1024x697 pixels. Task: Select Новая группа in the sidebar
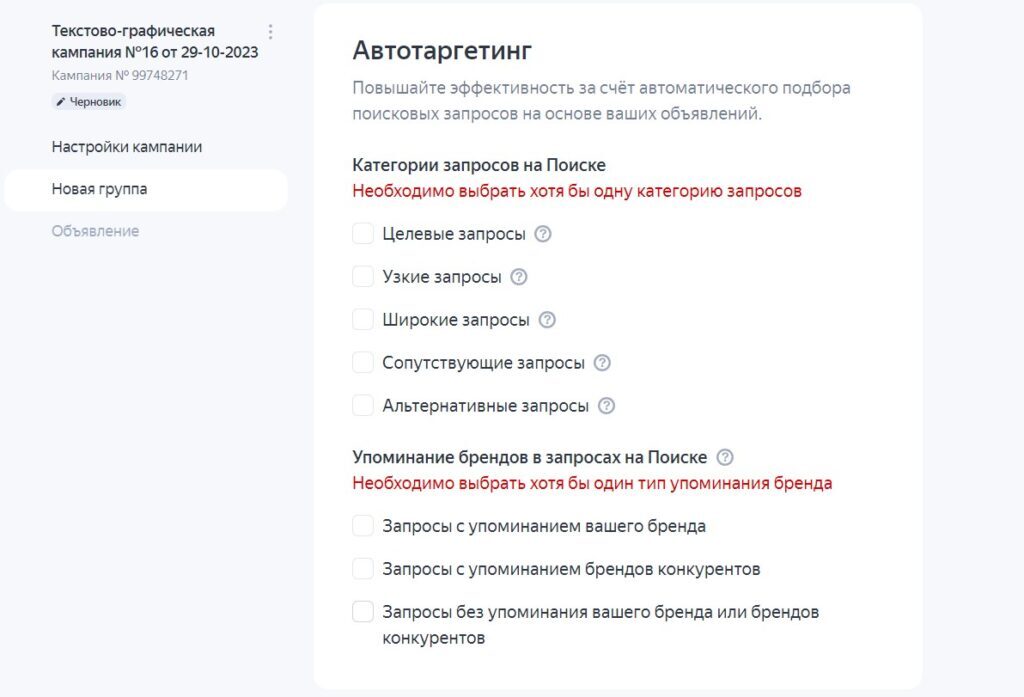[x=100, y=189]
